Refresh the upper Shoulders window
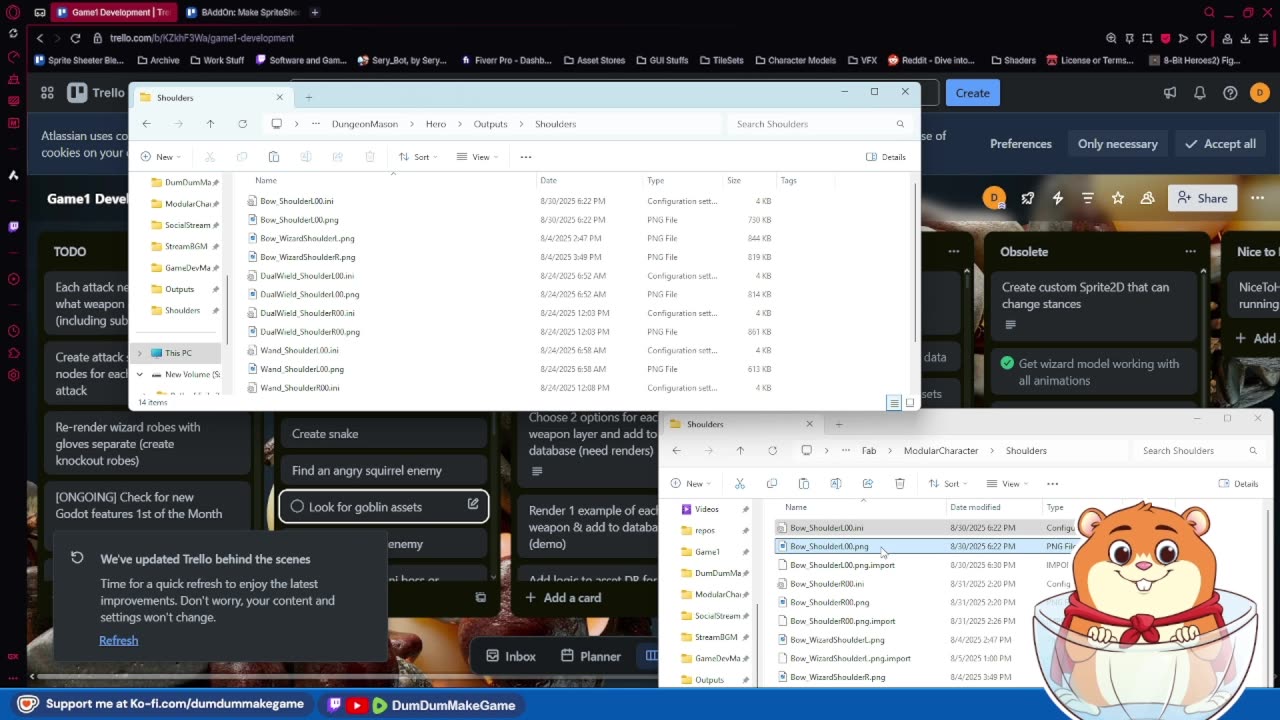Screen dimensions: 1280x720 242,124
